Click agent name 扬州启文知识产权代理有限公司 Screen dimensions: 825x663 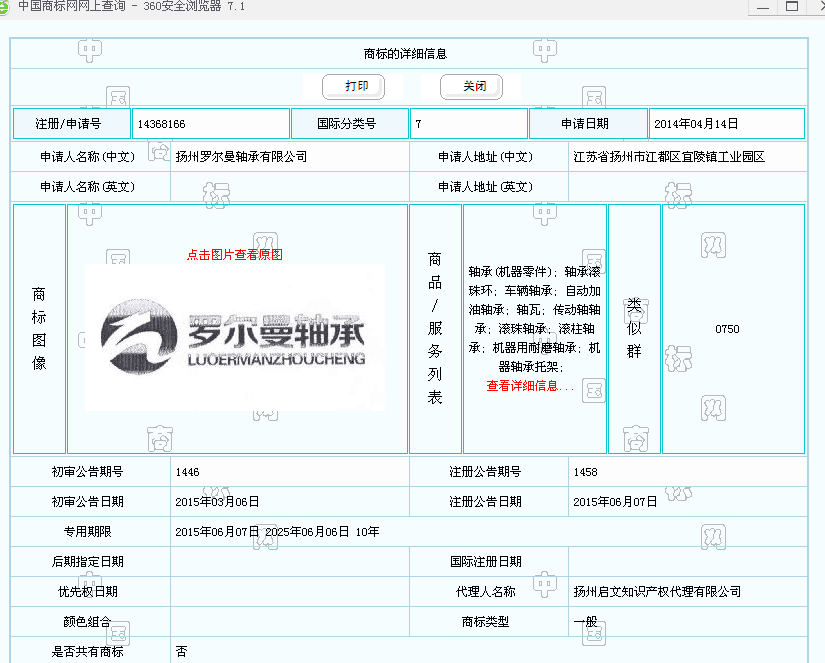[x=657, y=592]
